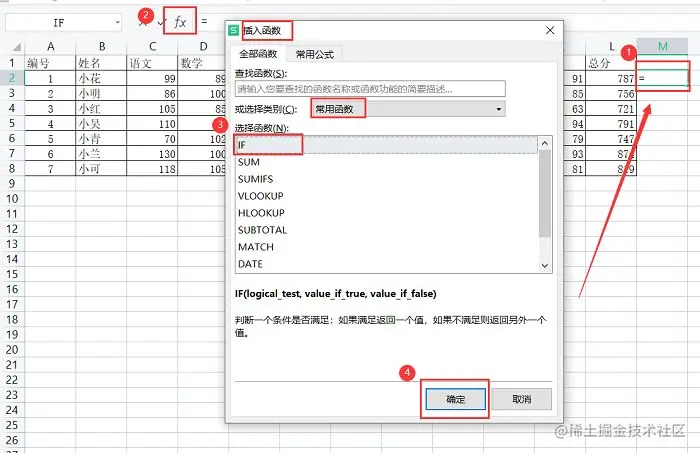Select column M header
The image size is (700, 453).
pos(662,46)
